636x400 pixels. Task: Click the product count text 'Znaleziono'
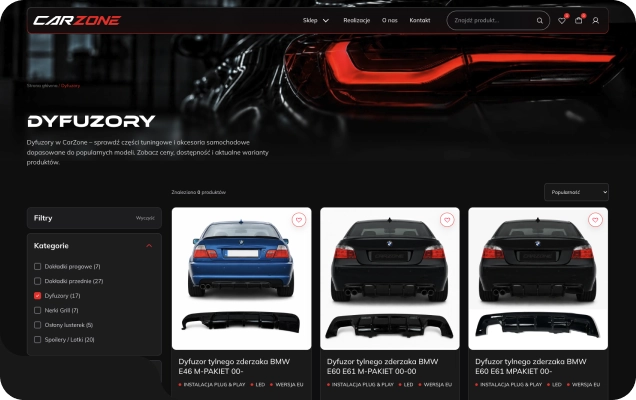point(198,192)
